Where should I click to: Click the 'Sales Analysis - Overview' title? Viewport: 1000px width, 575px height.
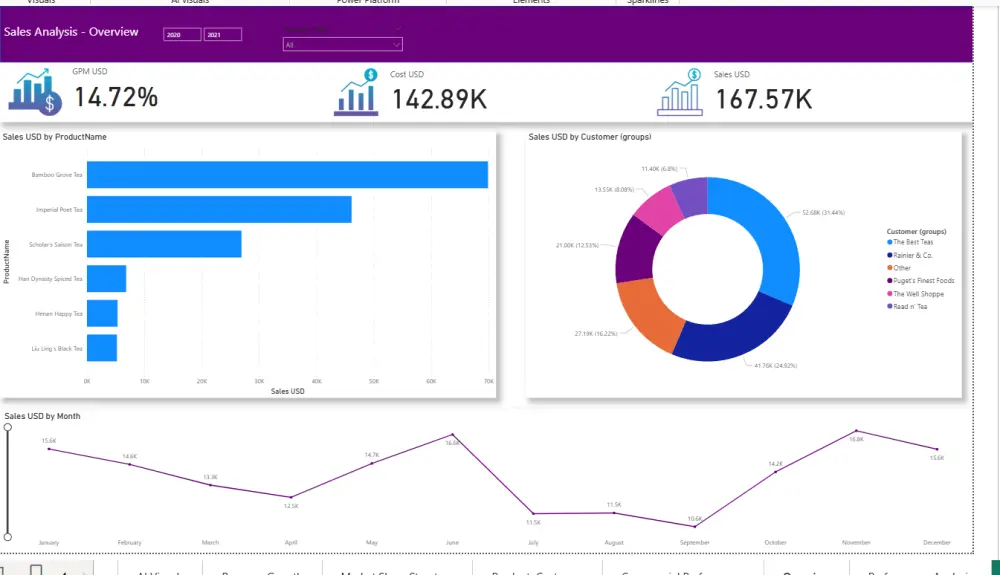71,32
